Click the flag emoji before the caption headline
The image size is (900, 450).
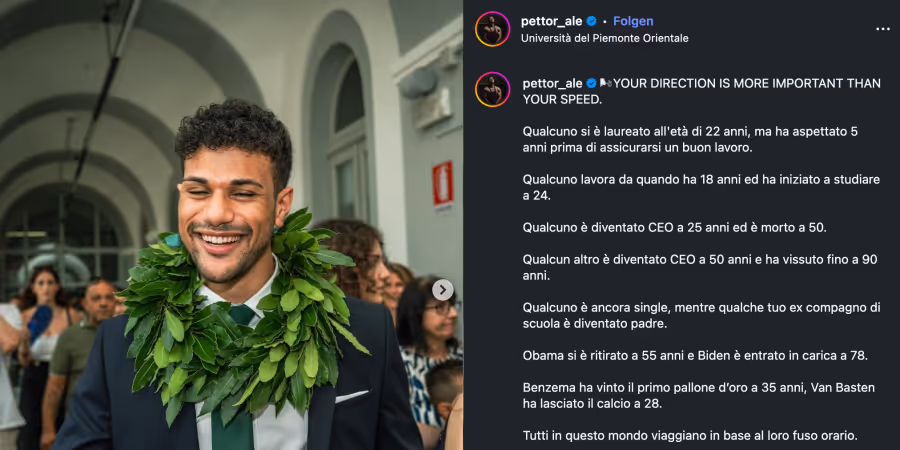tap(605, 84)
